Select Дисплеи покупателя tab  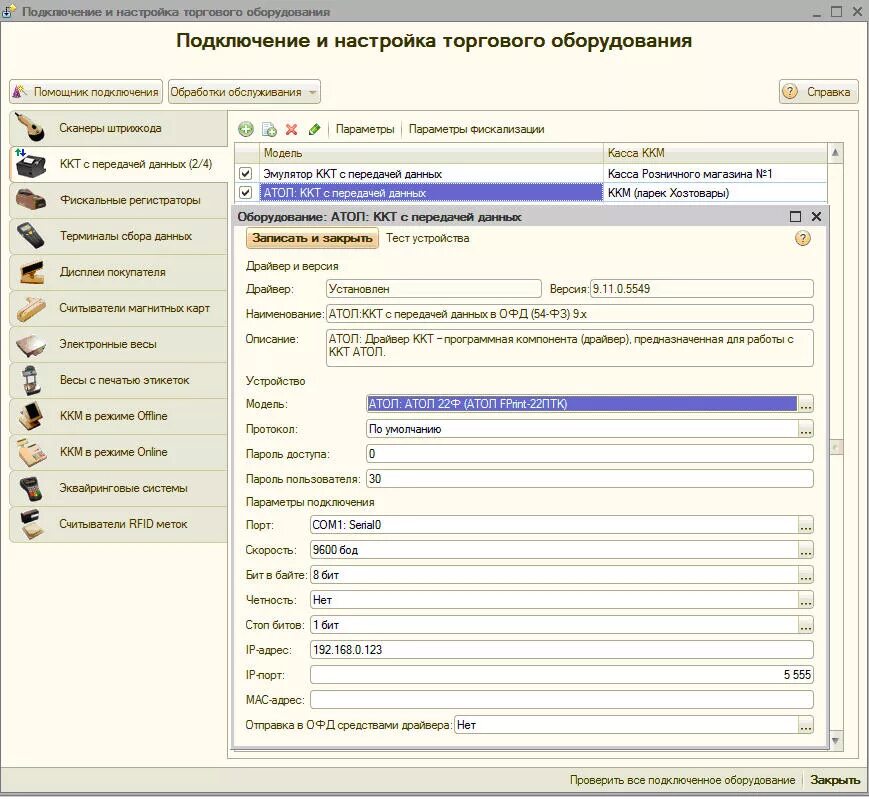click(118, 272)
